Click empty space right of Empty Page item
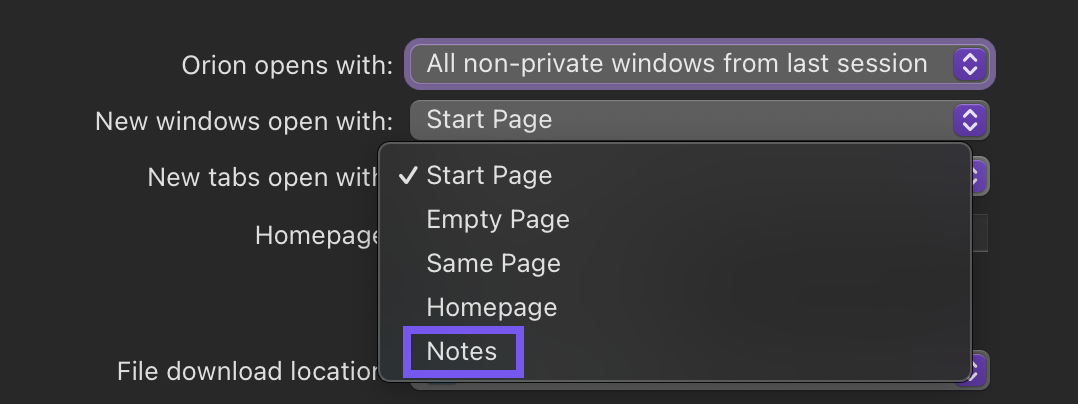This screenshot has width=1078, height=404. point(780,220)
